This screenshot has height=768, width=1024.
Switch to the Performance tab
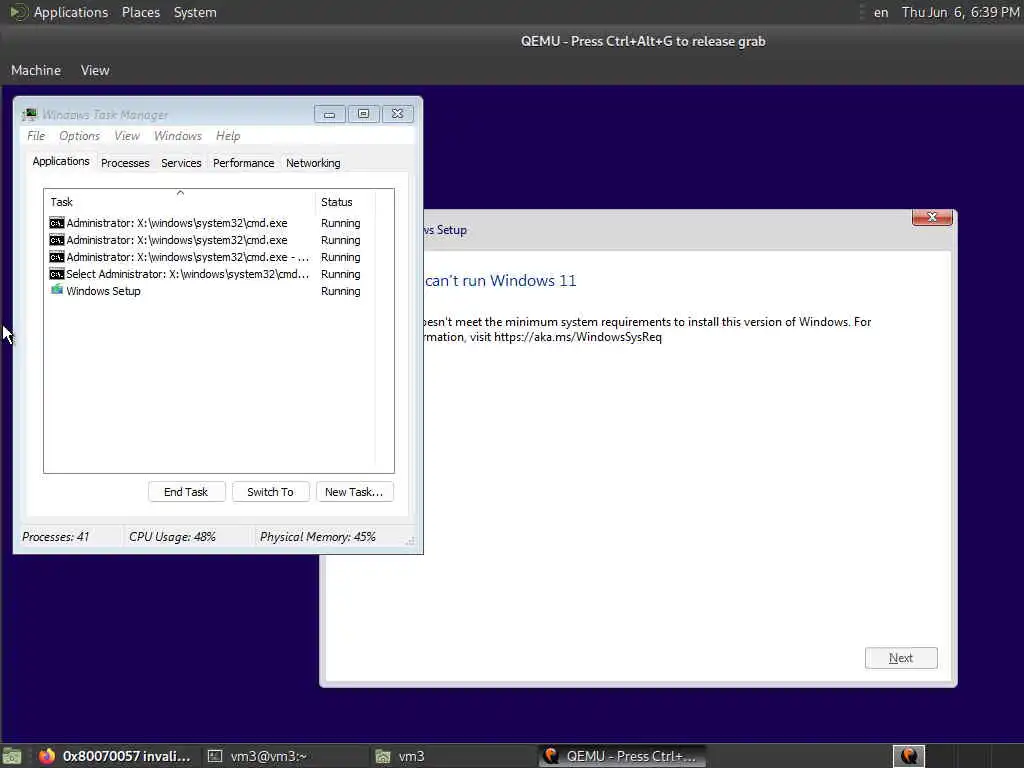[x=244, y=163]
